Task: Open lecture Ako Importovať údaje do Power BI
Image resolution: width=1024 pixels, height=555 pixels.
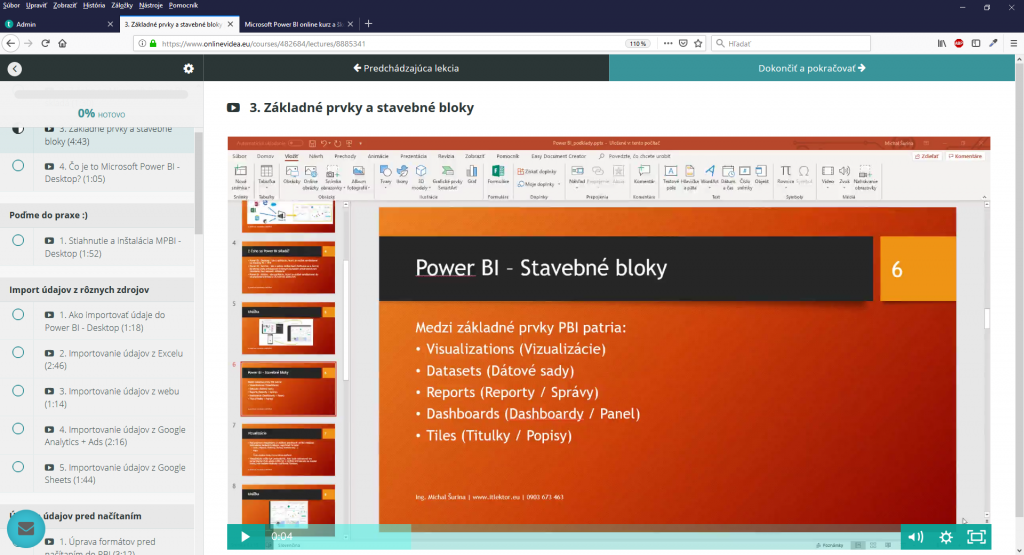Action: point(104,321)
